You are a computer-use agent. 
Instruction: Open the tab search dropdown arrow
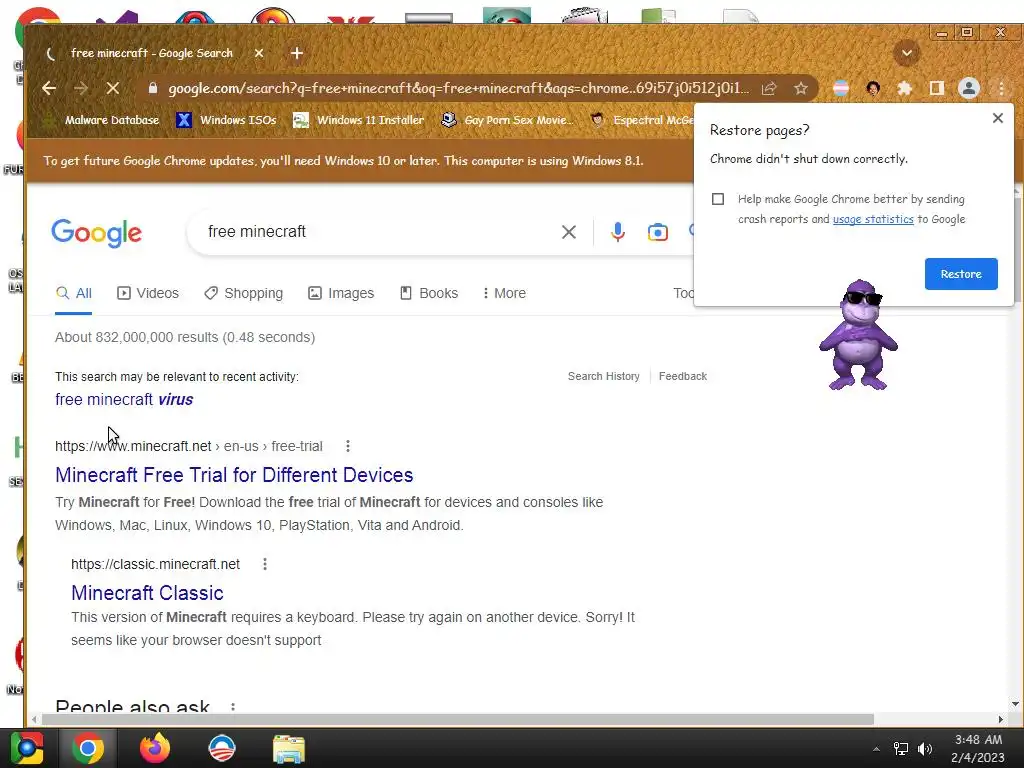pos(906,54)
